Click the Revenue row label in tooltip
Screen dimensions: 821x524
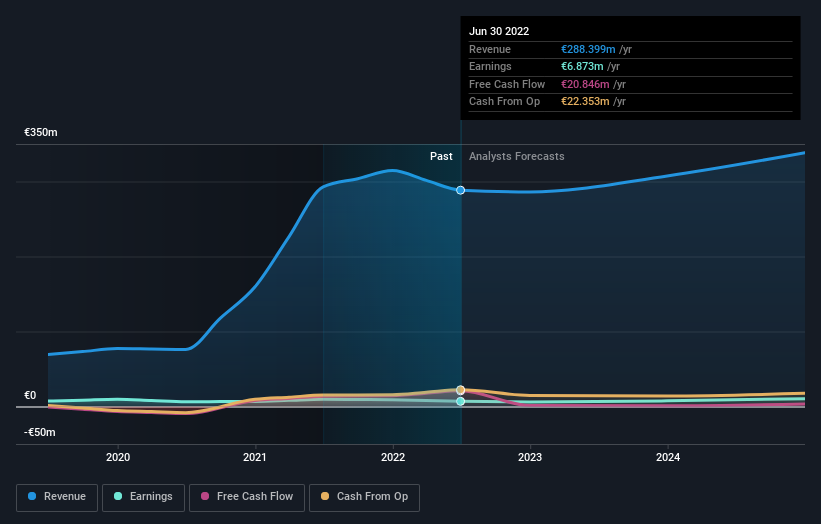[x=490, y=49]
